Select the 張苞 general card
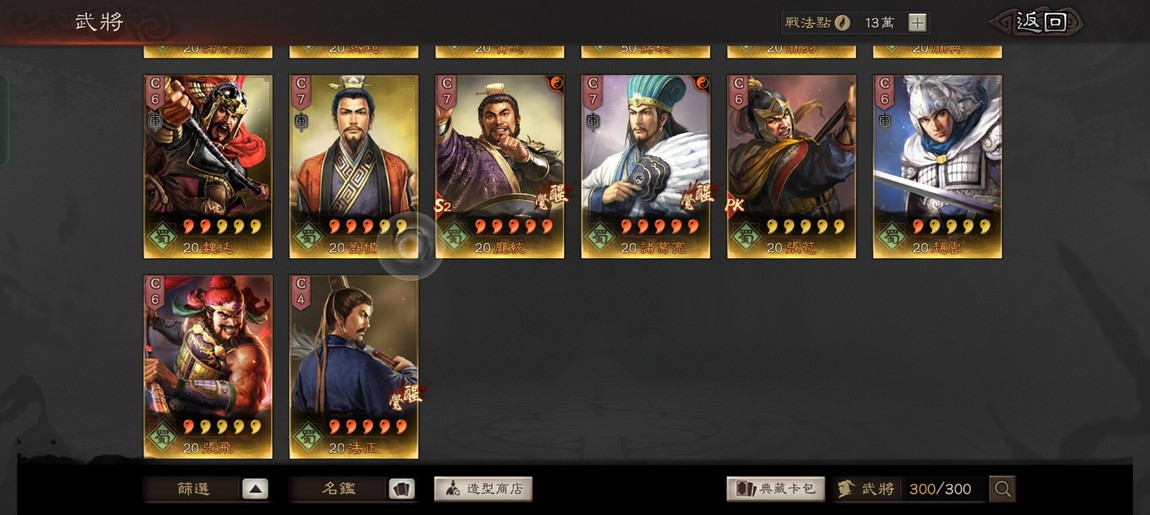1150x515 pixels. (x=791, y=167)
